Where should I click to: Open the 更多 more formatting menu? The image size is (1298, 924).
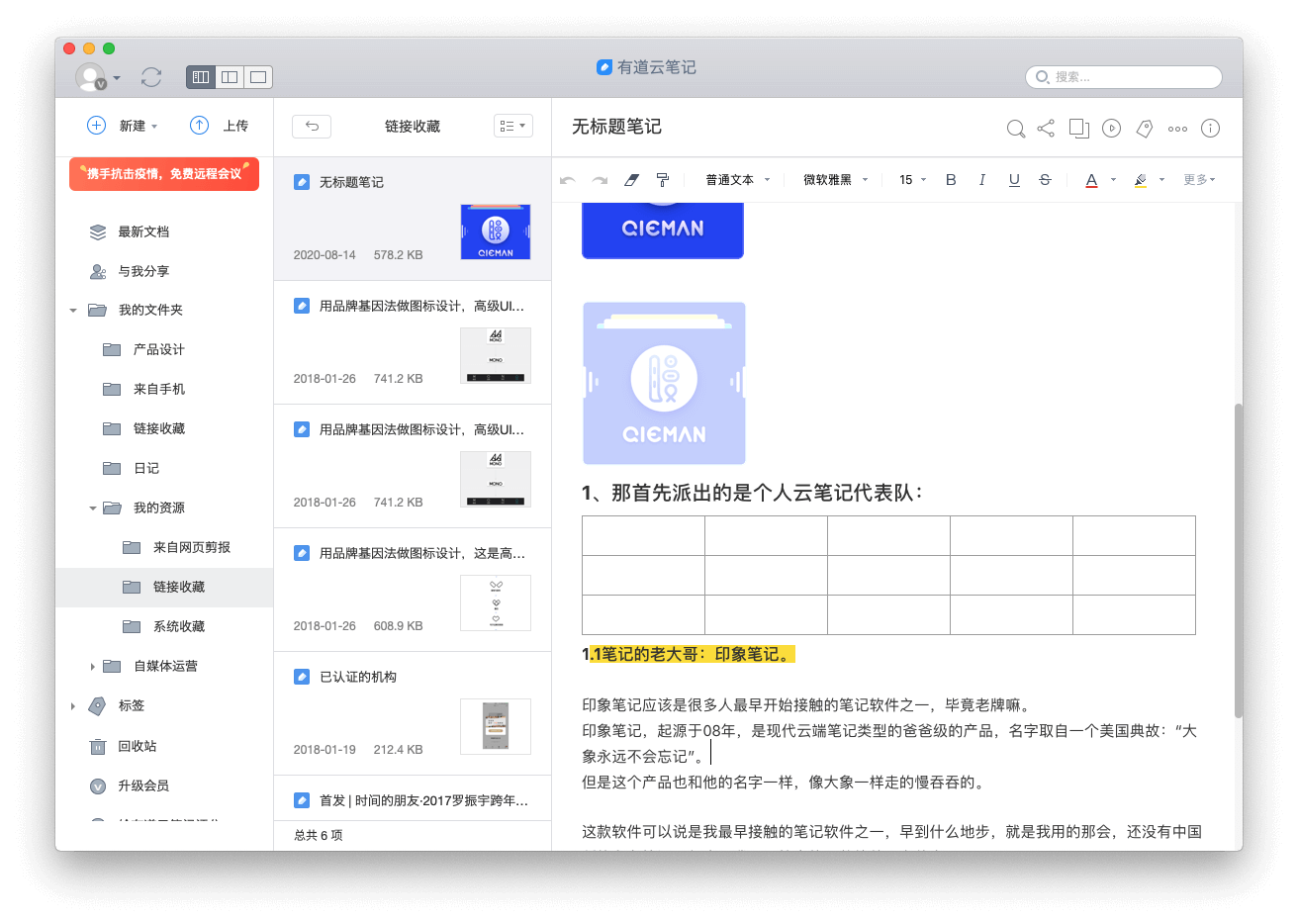pyautogui.click(x=1199, y=180)
